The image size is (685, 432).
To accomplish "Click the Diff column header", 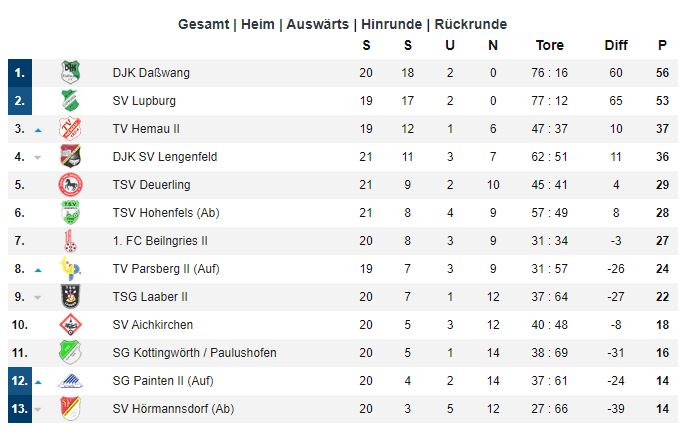I will [616, 45].
